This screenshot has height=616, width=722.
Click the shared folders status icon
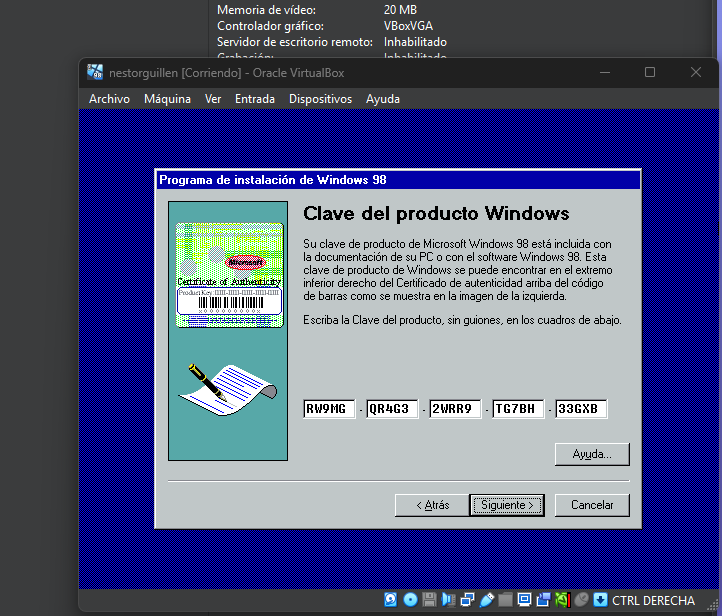(x=505, y=600)
